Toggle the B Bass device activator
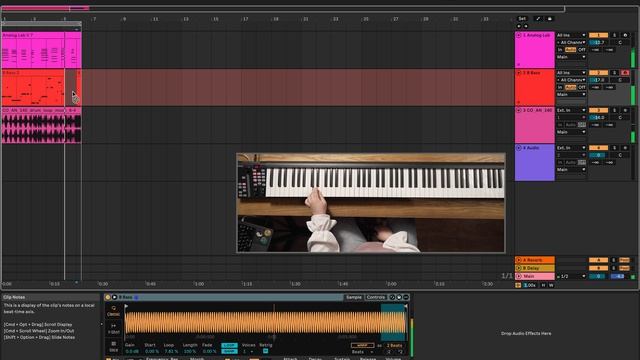Image resolution: width=640 pixels, height=360 pixels. pyautogui.click(x=108, y=297)
